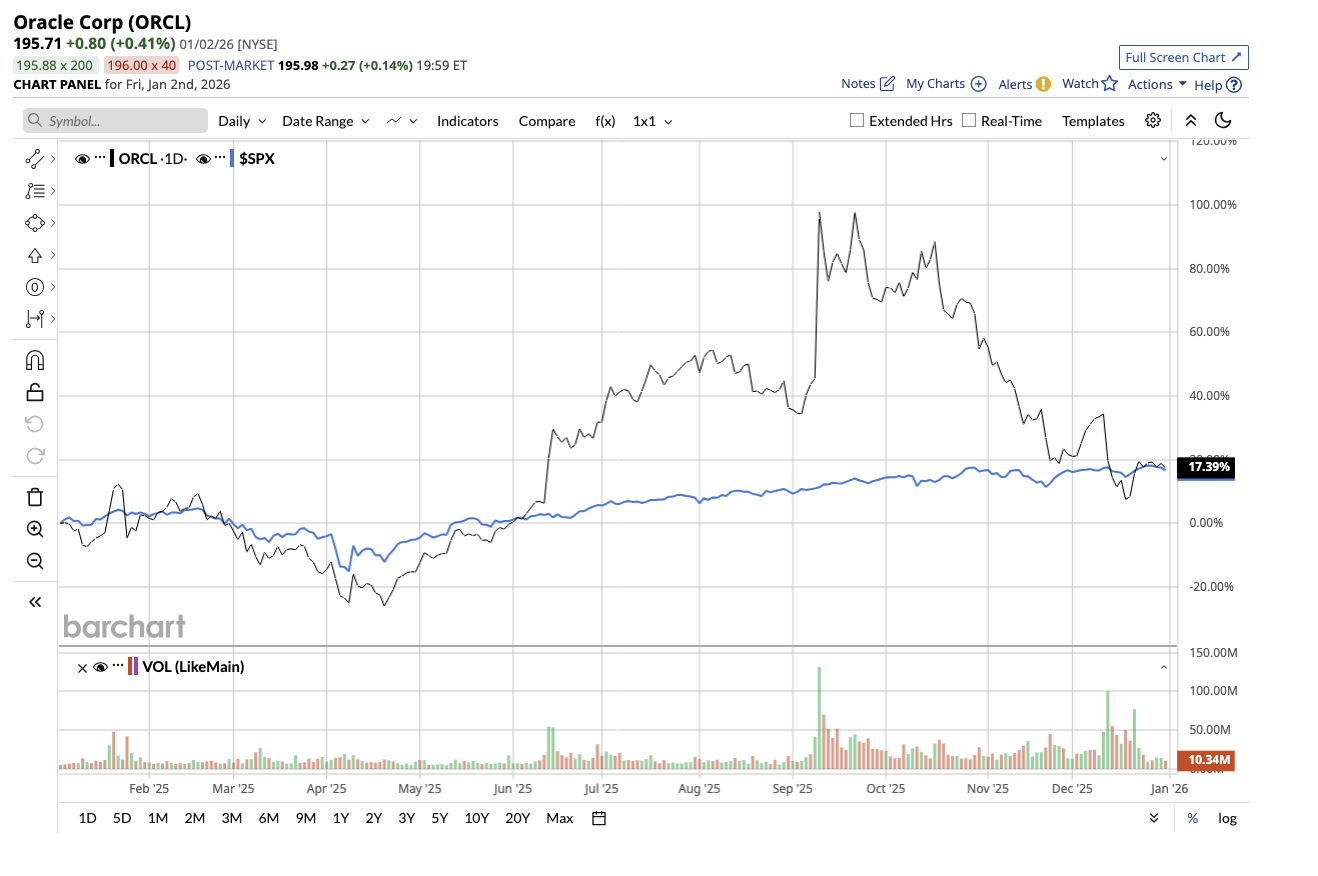The height and width of the screenshot is (876, 1318).
Task: Collapse the main chart pane chevron
Action: coord(1164,158)
